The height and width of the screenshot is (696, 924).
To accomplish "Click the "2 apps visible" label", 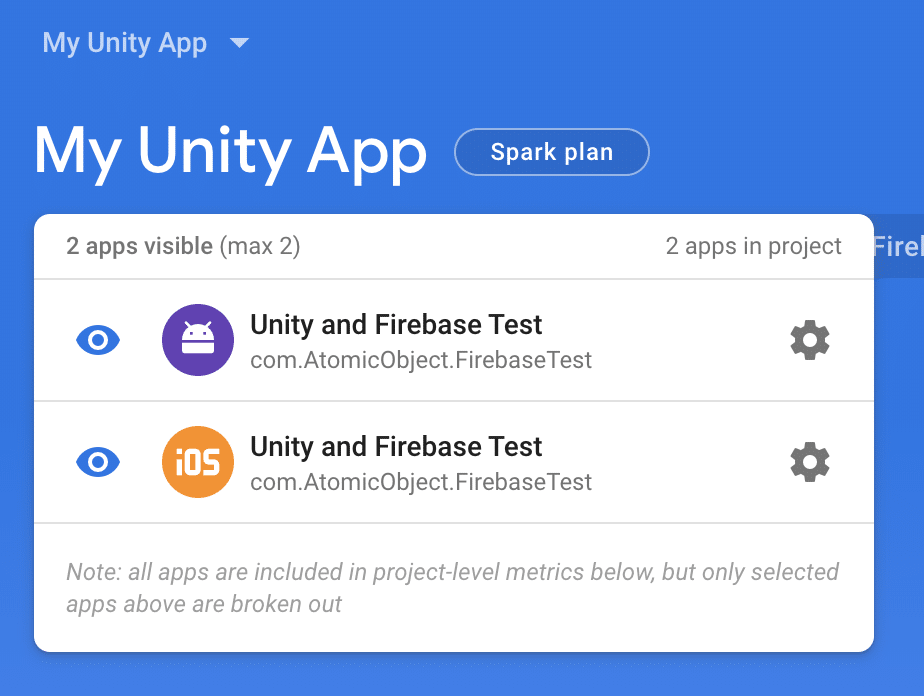I will click(139, 246).
